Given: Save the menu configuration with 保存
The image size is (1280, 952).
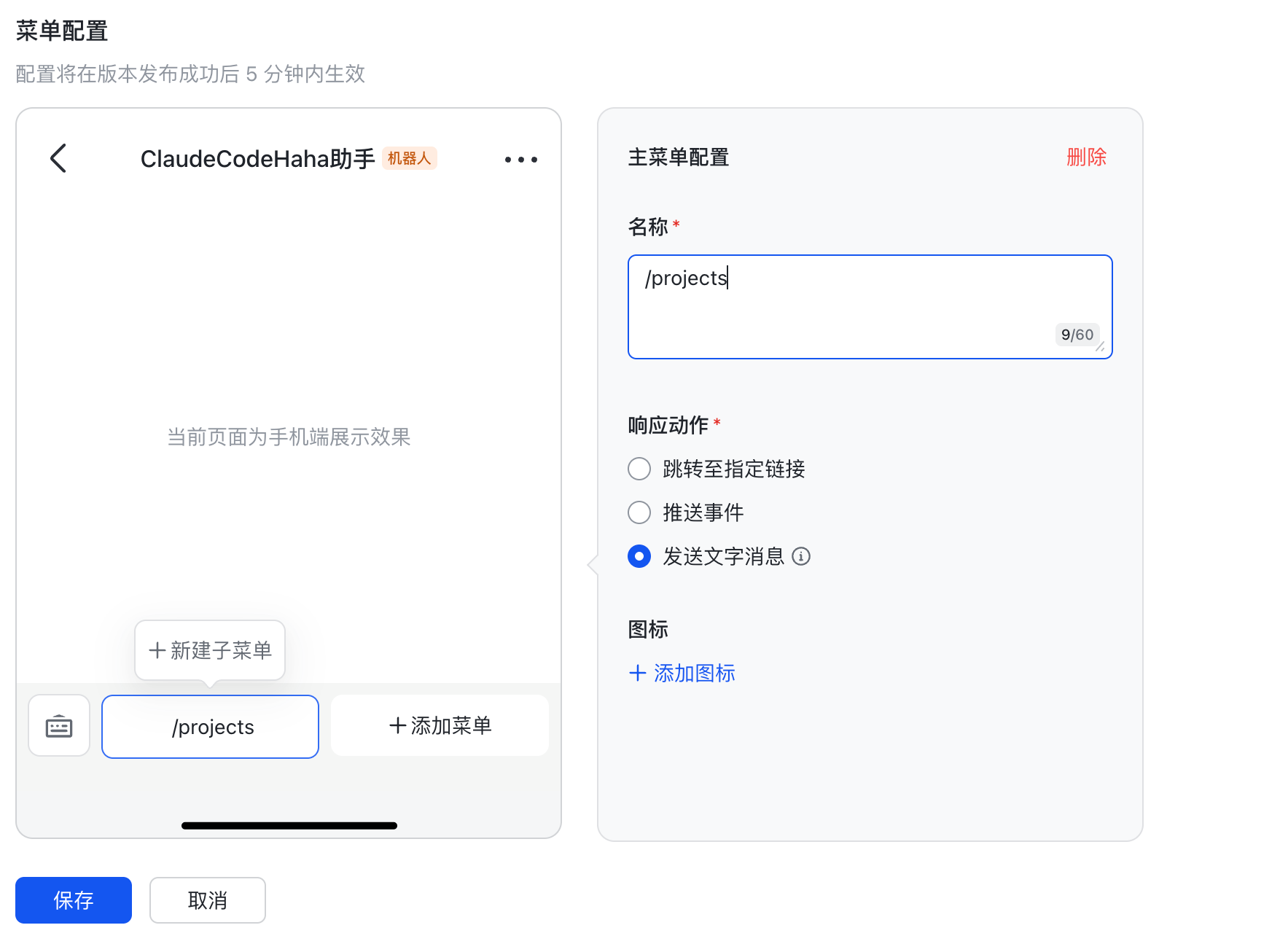Looking at the screenshot, I should point(74,900).
